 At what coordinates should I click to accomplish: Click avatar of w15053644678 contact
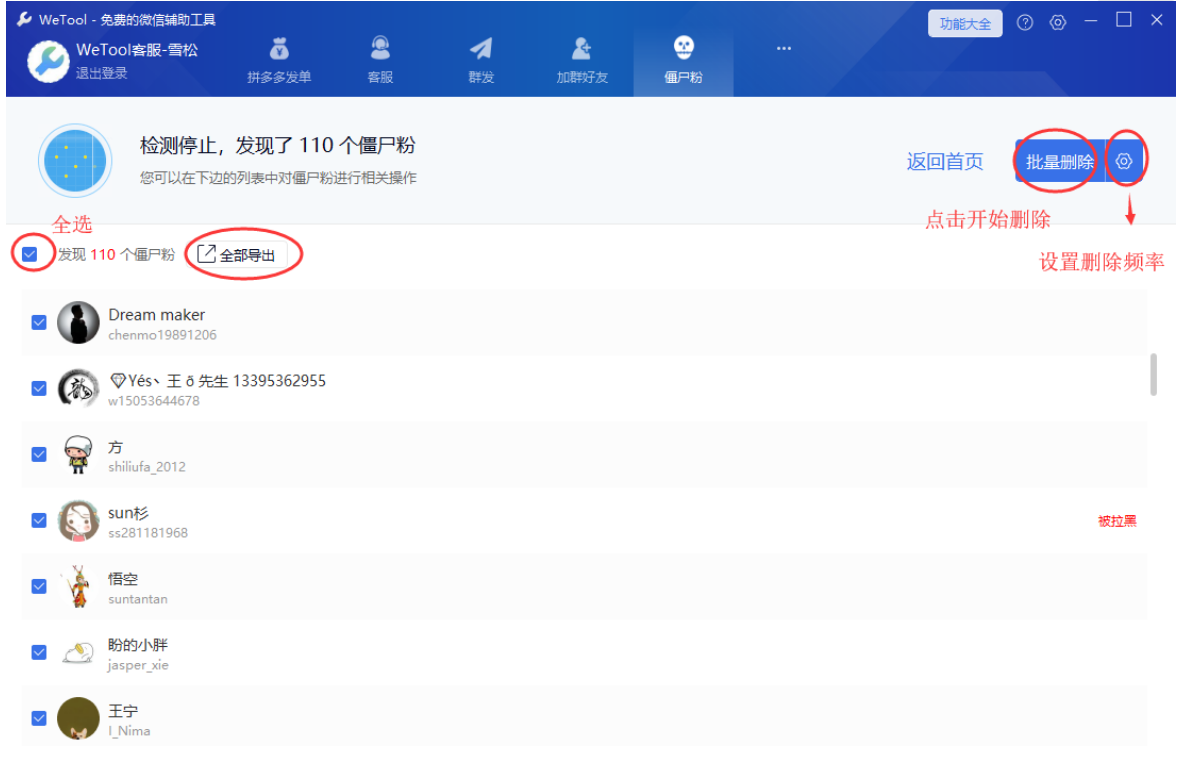[78, 389]
